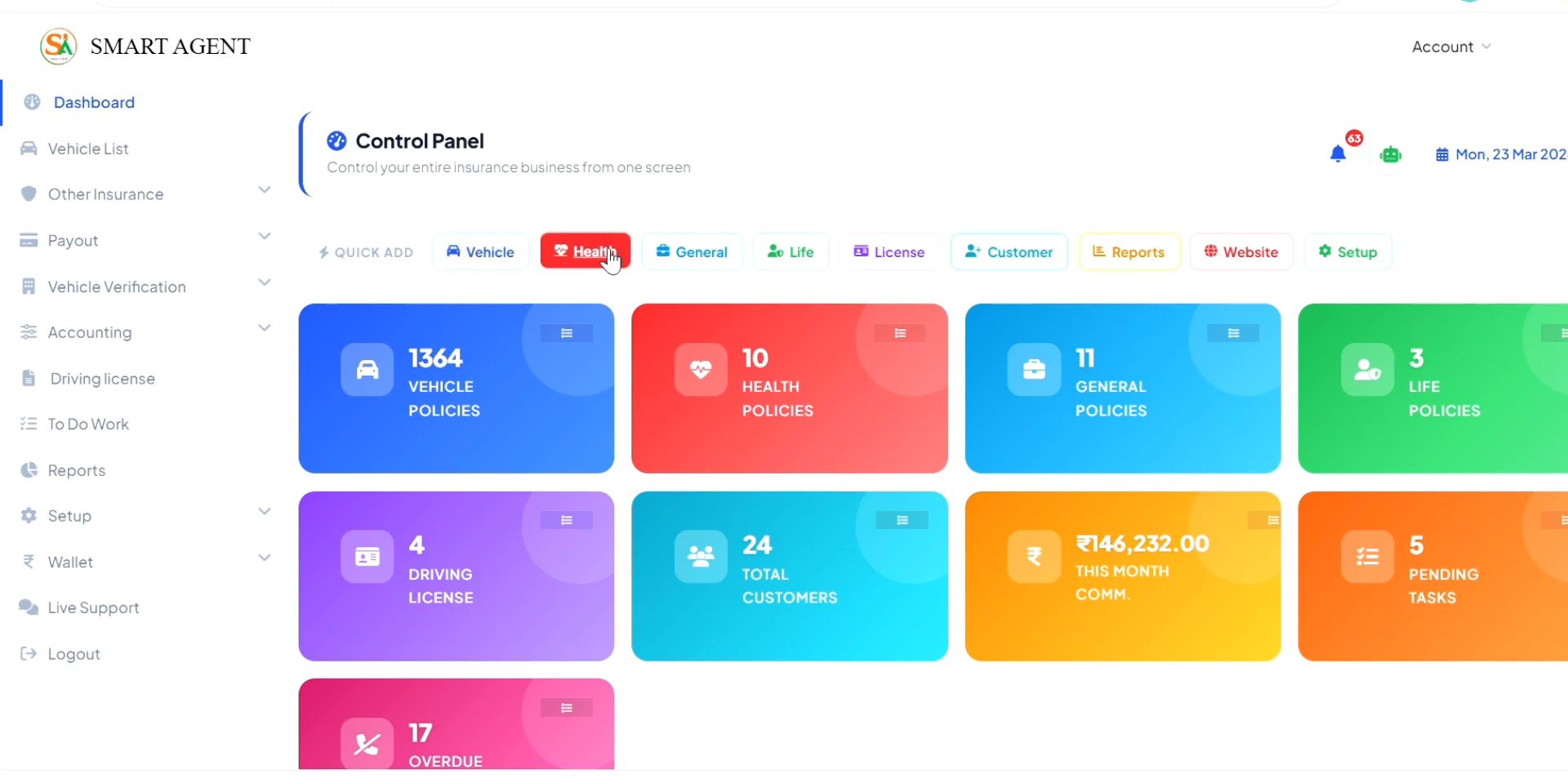Open the Customer tab in the quick bar
The height and width of the screenshot is (783, 1568).
pos(1009,251)
